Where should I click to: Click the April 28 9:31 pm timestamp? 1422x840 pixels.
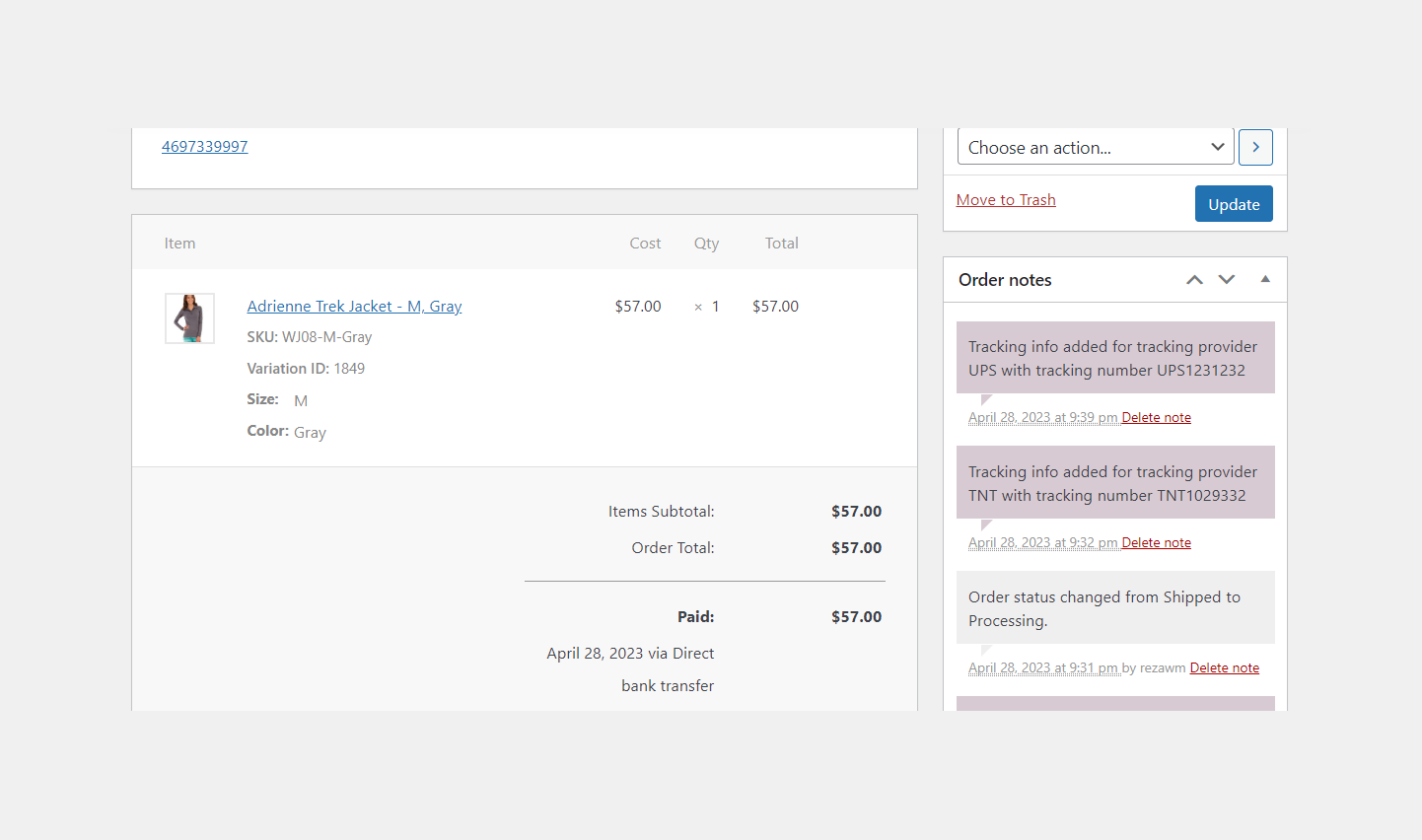tap(1043, 668)
